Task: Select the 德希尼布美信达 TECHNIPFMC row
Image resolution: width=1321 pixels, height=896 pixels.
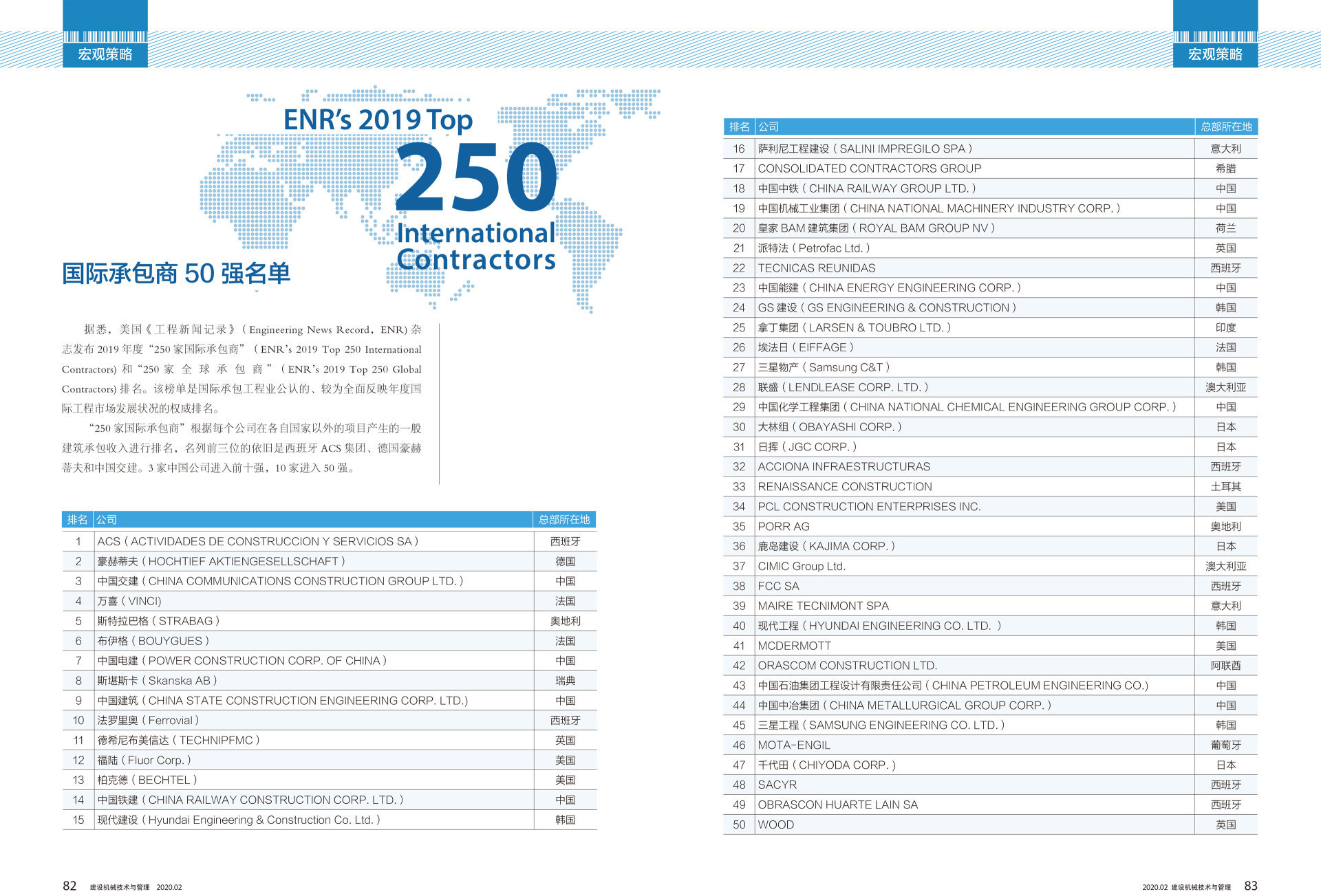Action: tap(329, 741)
